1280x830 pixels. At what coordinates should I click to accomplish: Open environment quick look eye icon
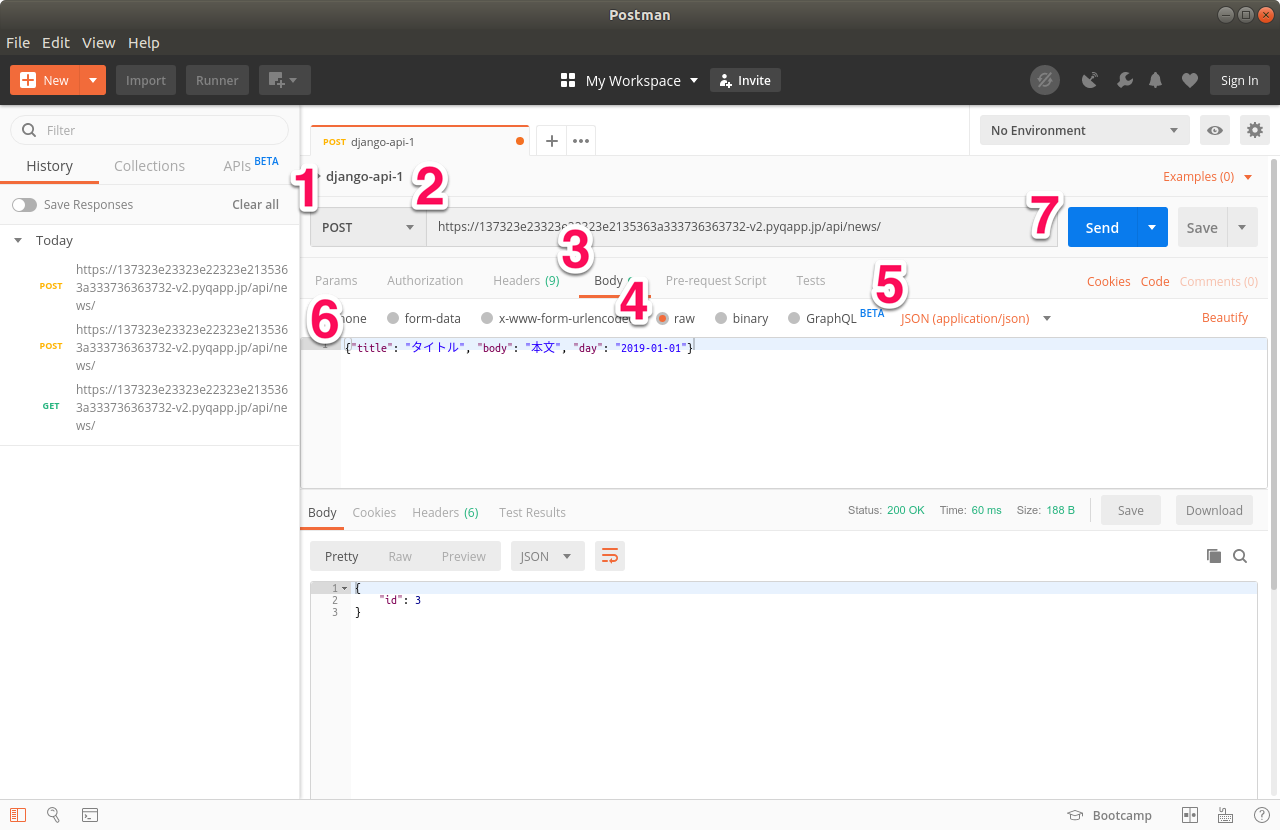point(1215,130)
